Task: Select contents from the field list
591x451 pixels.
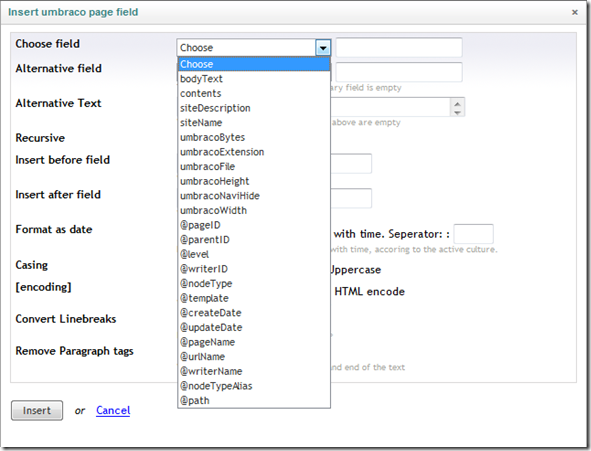Action: click(x=254, y=93)
